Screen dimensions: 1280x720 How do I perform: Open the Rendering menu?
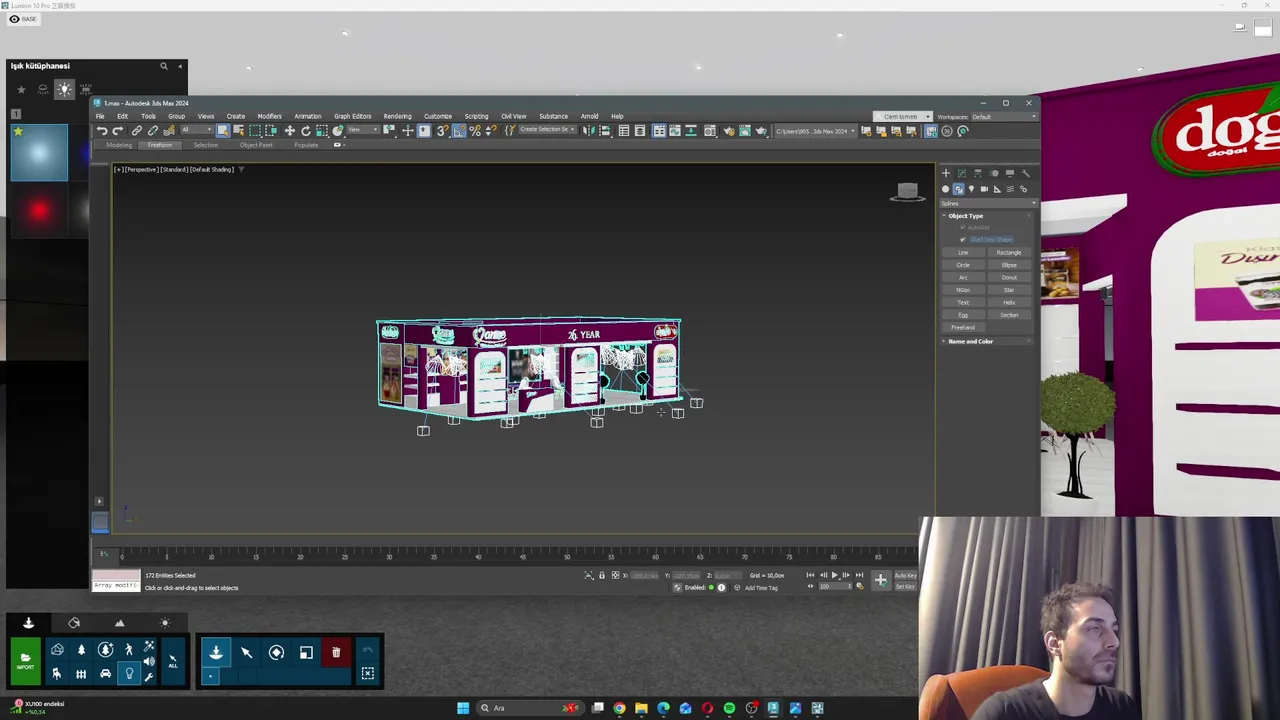pyautogui.click(x=397, y=116)
